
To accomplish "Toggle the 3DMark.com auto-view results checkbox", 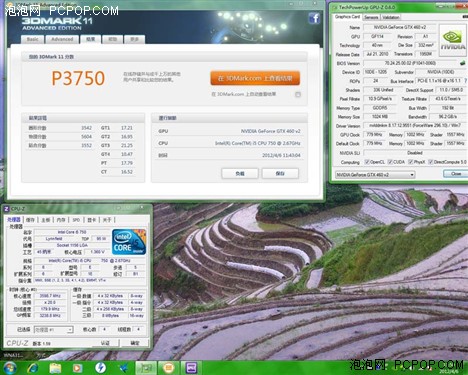I will pos(298,95).
